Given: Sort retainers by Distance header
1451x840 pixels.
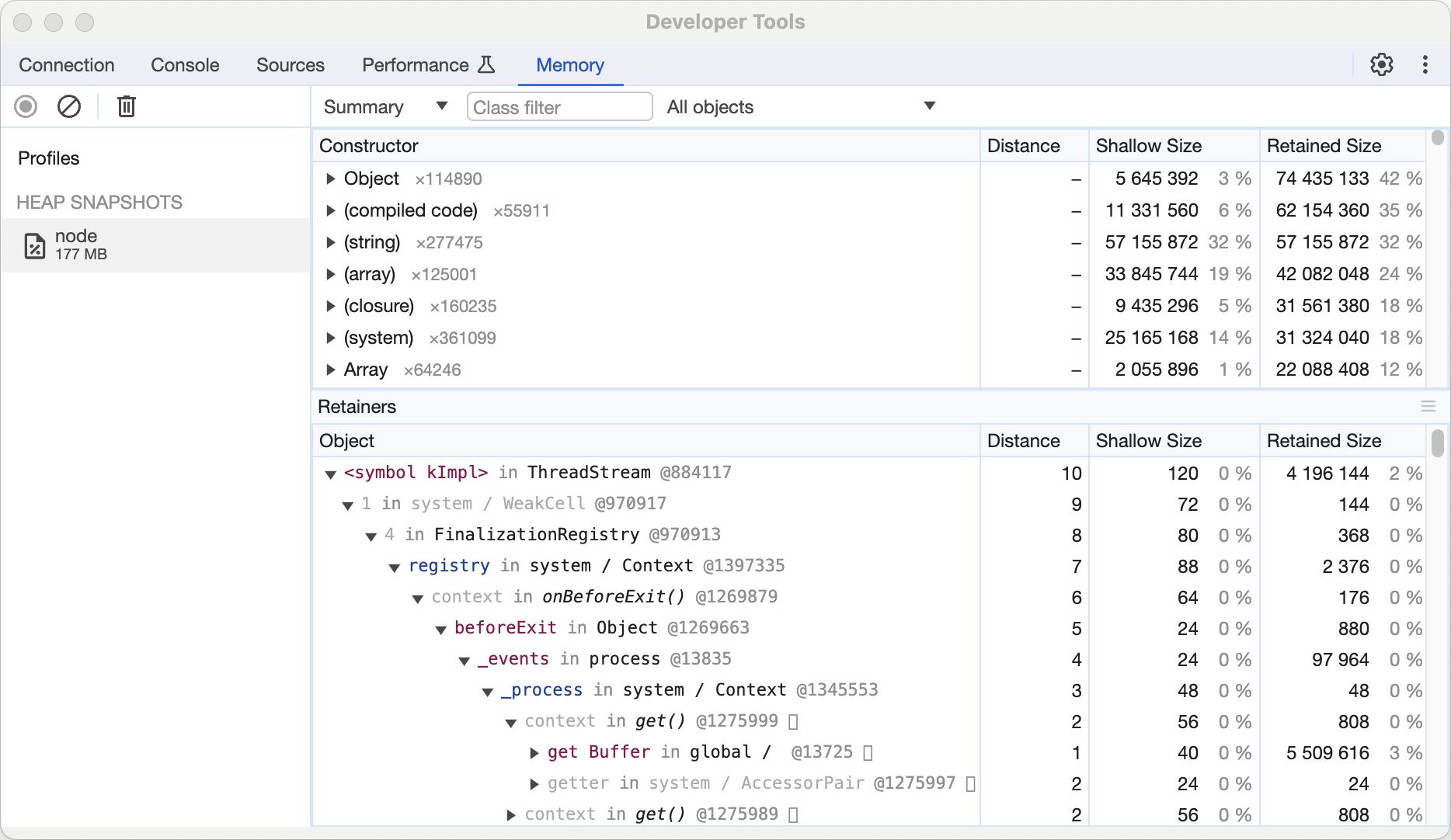Looking at the screenshot, I should (1035, 441).
